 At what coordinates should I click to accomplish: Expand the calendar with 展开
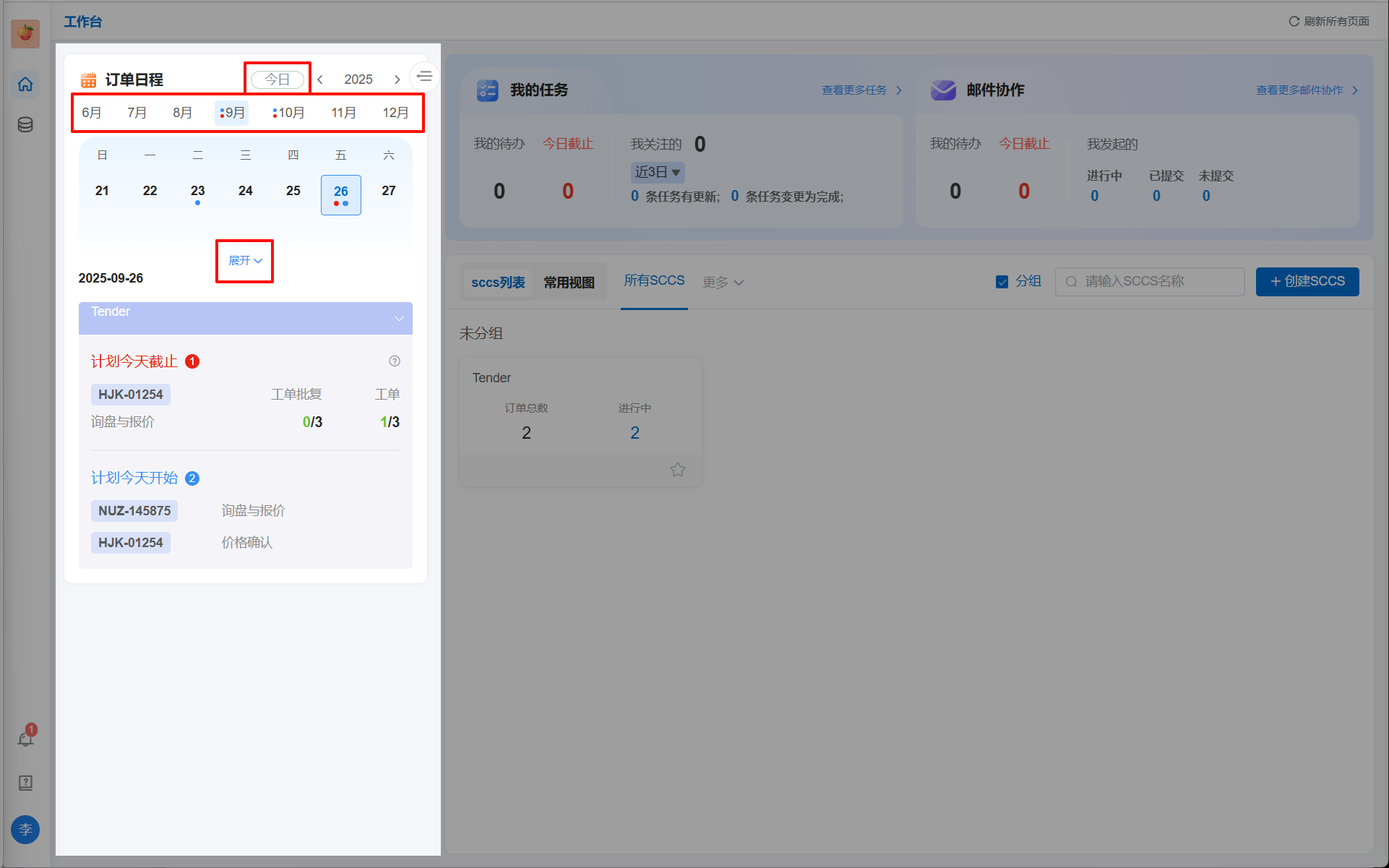point(245,261)
